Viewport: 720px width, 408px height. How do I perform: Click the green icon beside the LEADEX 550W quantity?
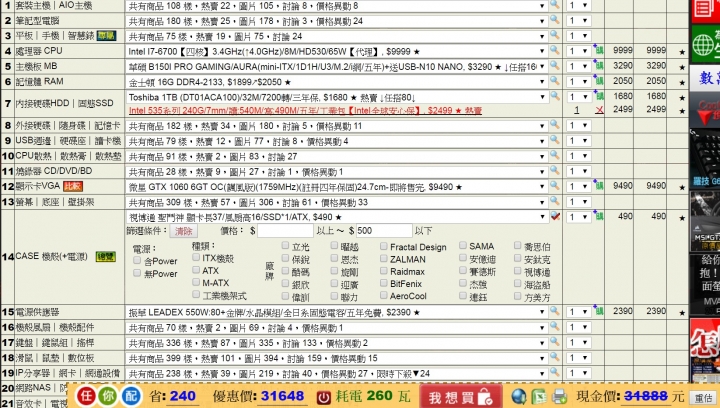(599, 311)
